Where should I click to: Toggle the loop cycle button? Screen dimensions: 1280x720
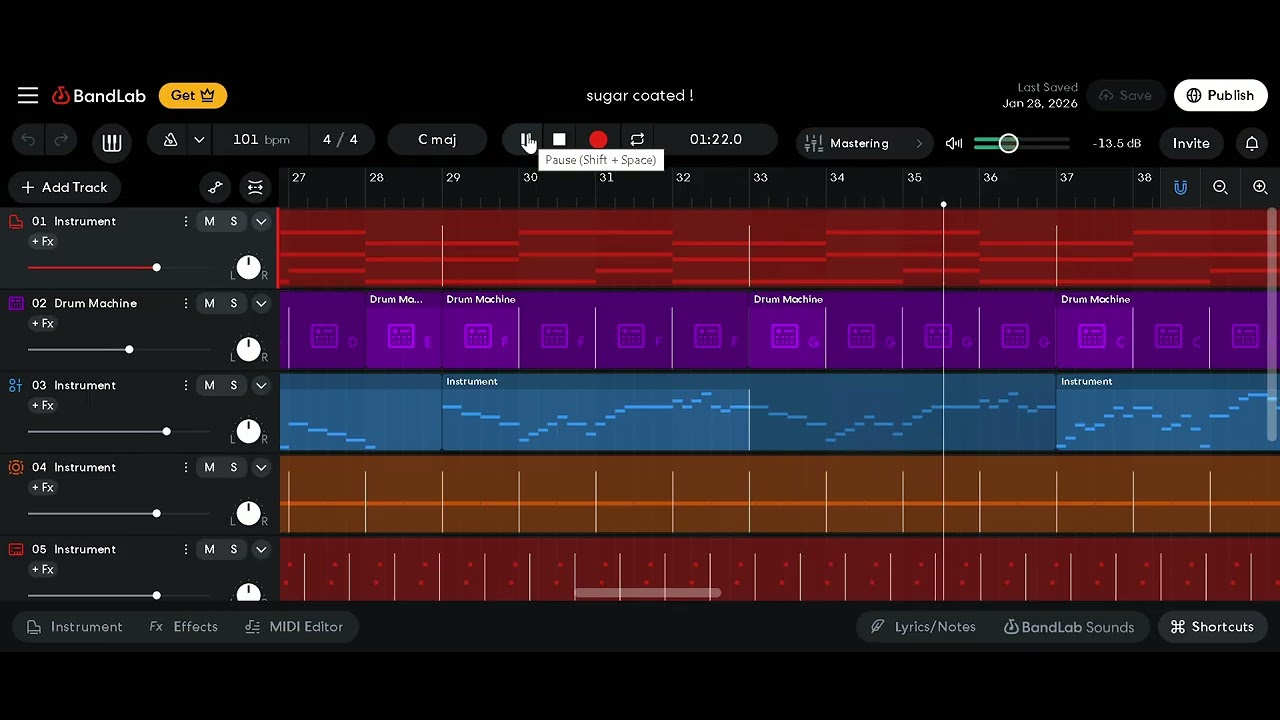(x=637, y=140)
